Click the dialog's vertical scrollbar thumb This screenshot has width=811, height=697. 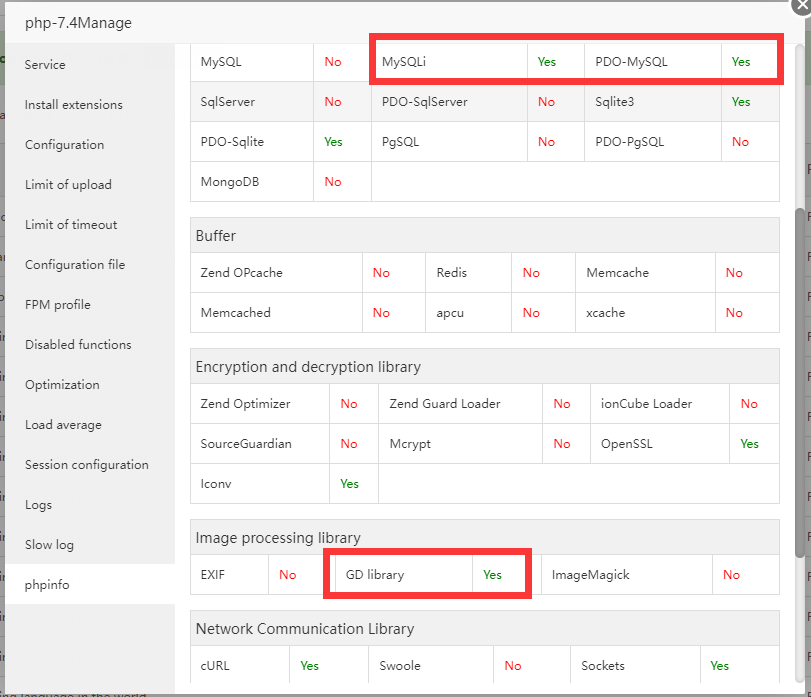point(800,380)
